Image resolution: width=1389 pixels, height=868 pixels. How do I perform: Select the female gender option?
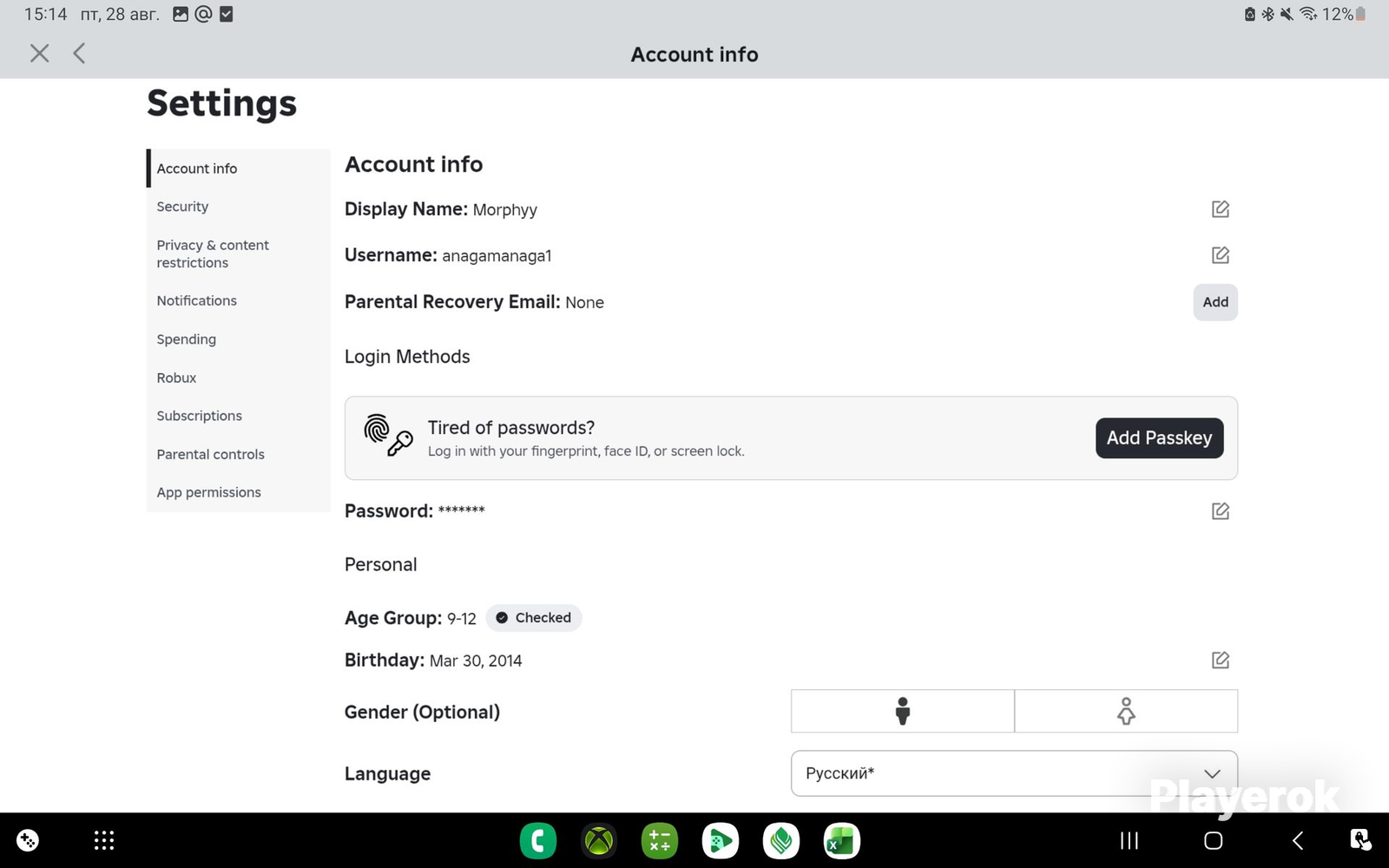tap(1126, 711)
